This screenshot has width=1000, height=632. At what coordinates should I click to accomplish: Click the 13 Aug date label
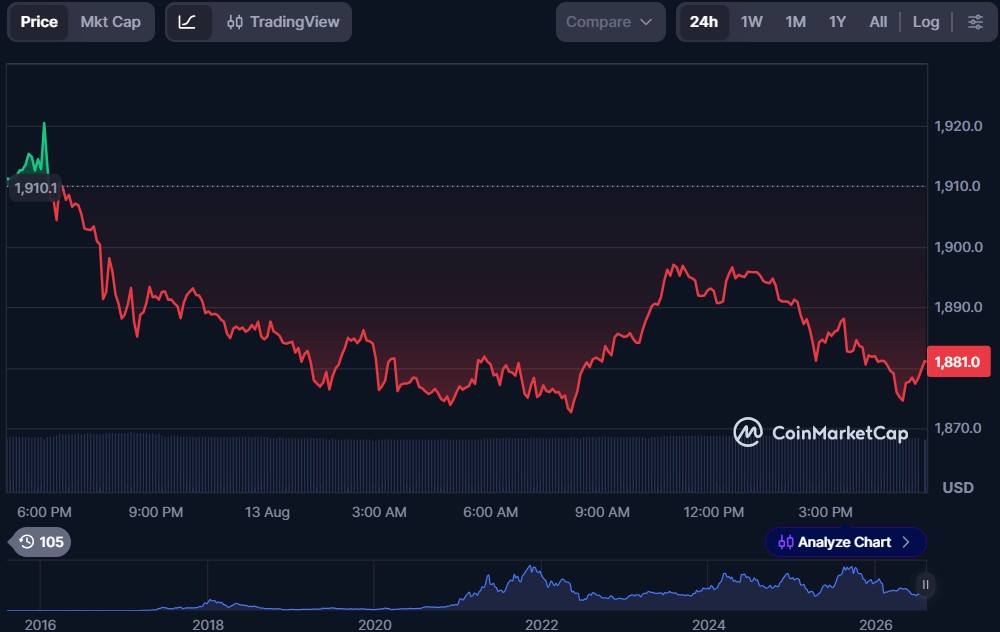267,512
